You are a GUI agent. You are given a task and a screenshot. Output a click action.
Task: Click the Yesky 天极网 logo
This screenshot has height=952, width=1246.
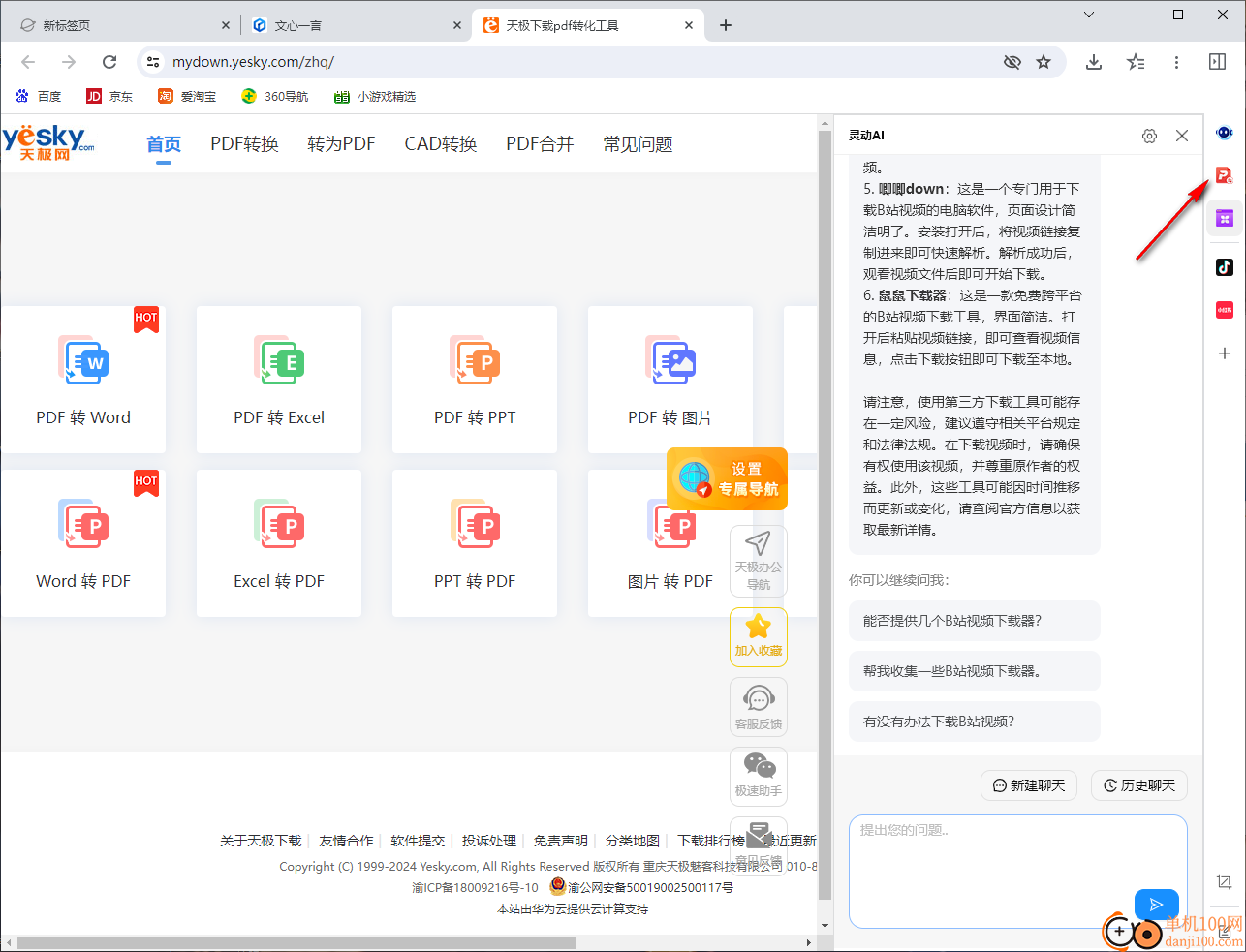47,142
